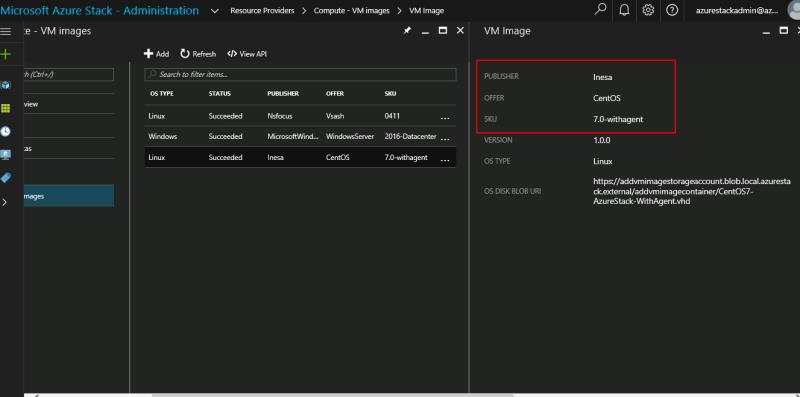Viewport: 800px width, 397px height.
Task: Open the green grid All resources icon
Action: 6,108
